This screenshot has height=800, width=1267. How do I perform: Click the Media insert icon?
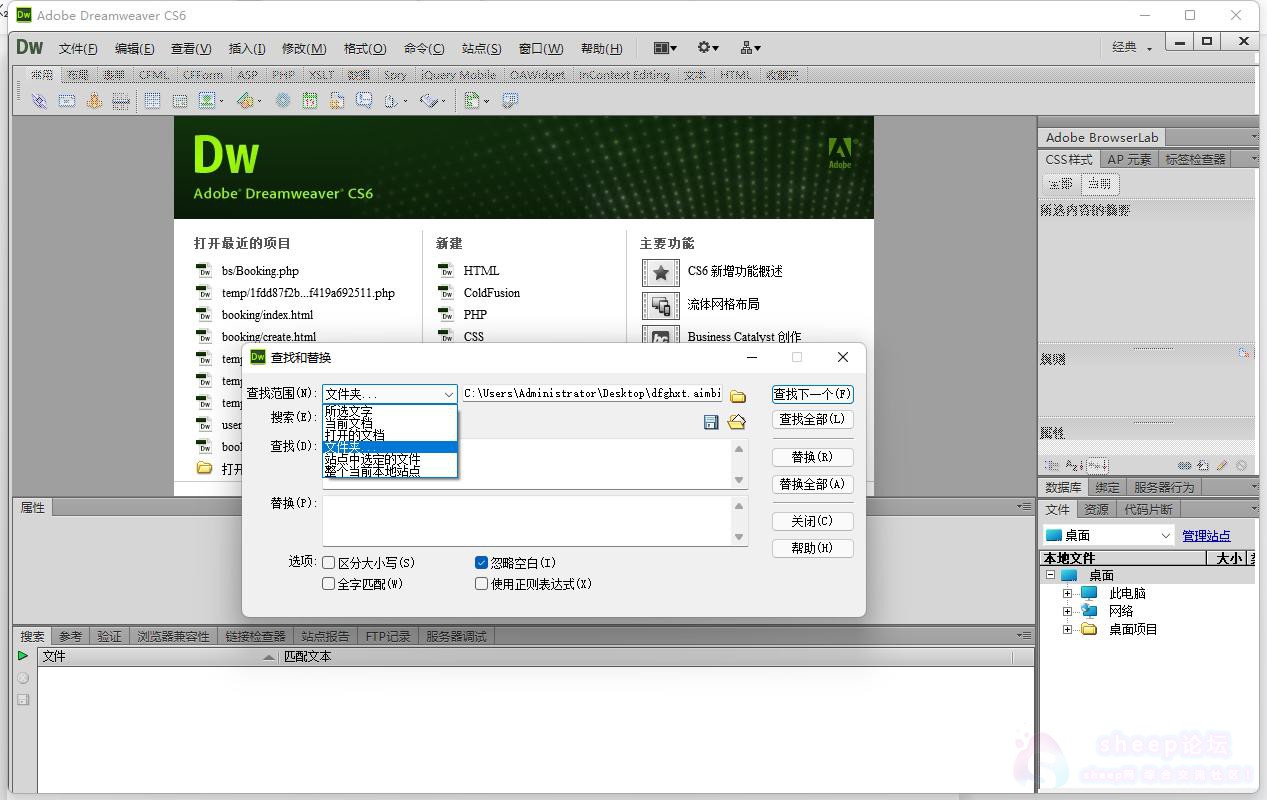pyautogui.click(x=248, y=101)
